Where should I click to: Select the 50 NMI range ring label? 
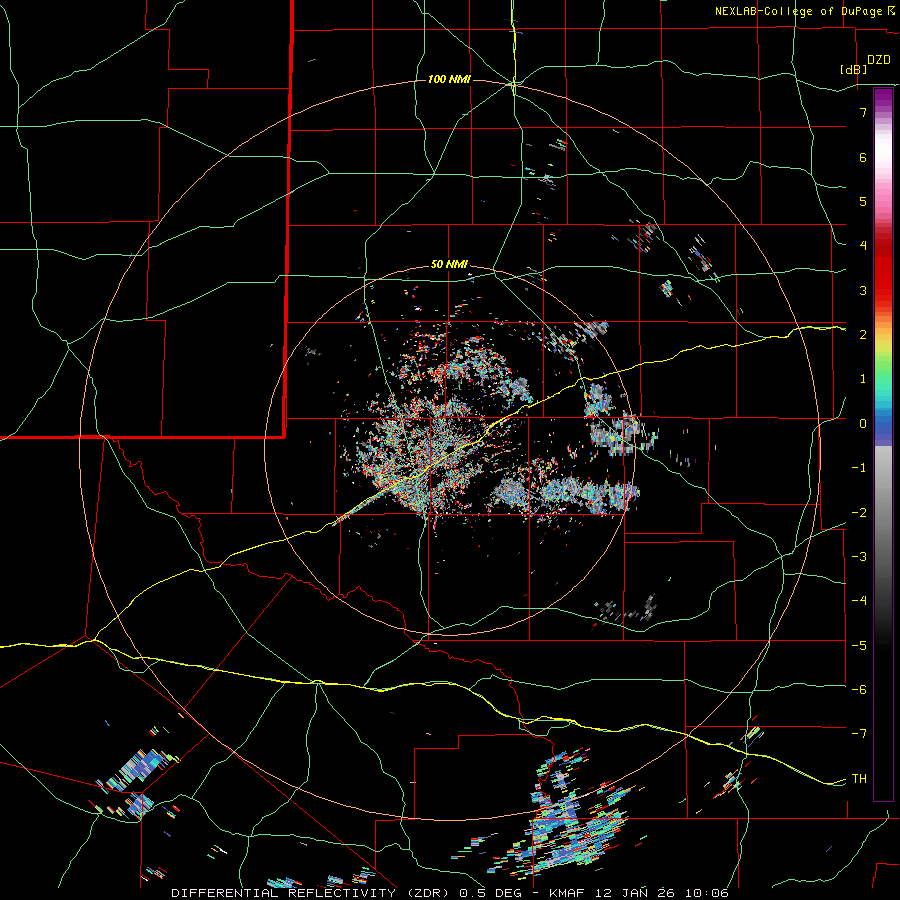pos(449,265)
